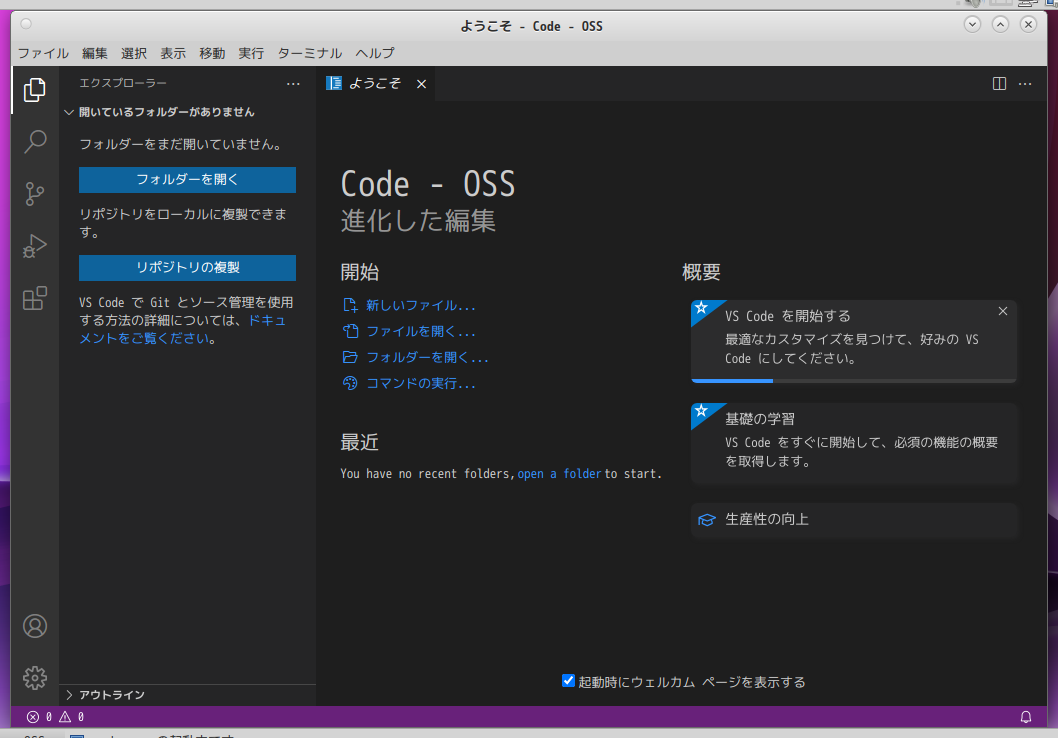Open the Explorer view in activity bar
The height and width of the screenshot is (738, 1058).
click(34, 90)
